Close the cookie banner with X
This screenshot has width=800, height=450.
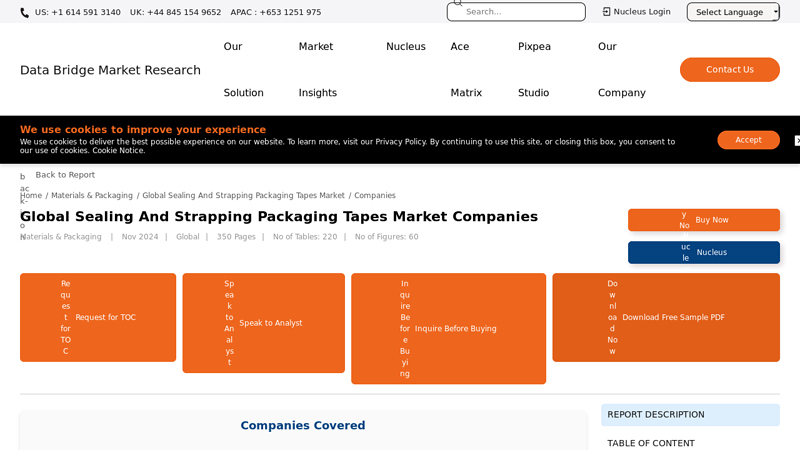pos(797,140)
